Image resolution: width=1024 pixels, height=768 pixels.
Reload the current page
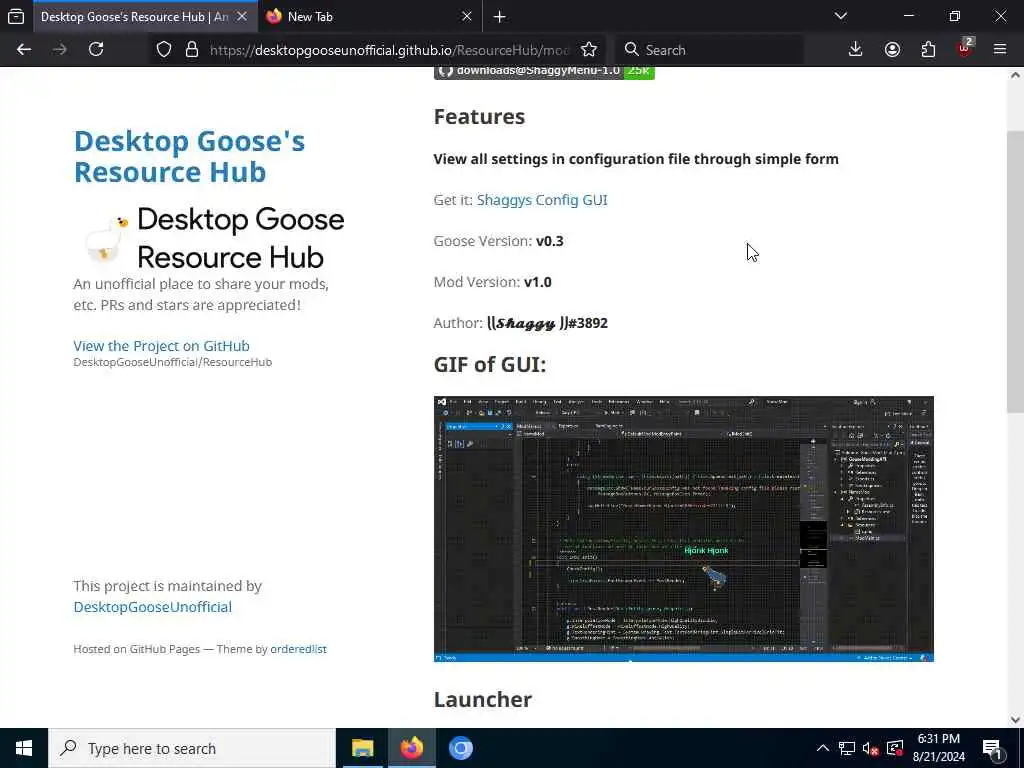(x=96, y=50)
